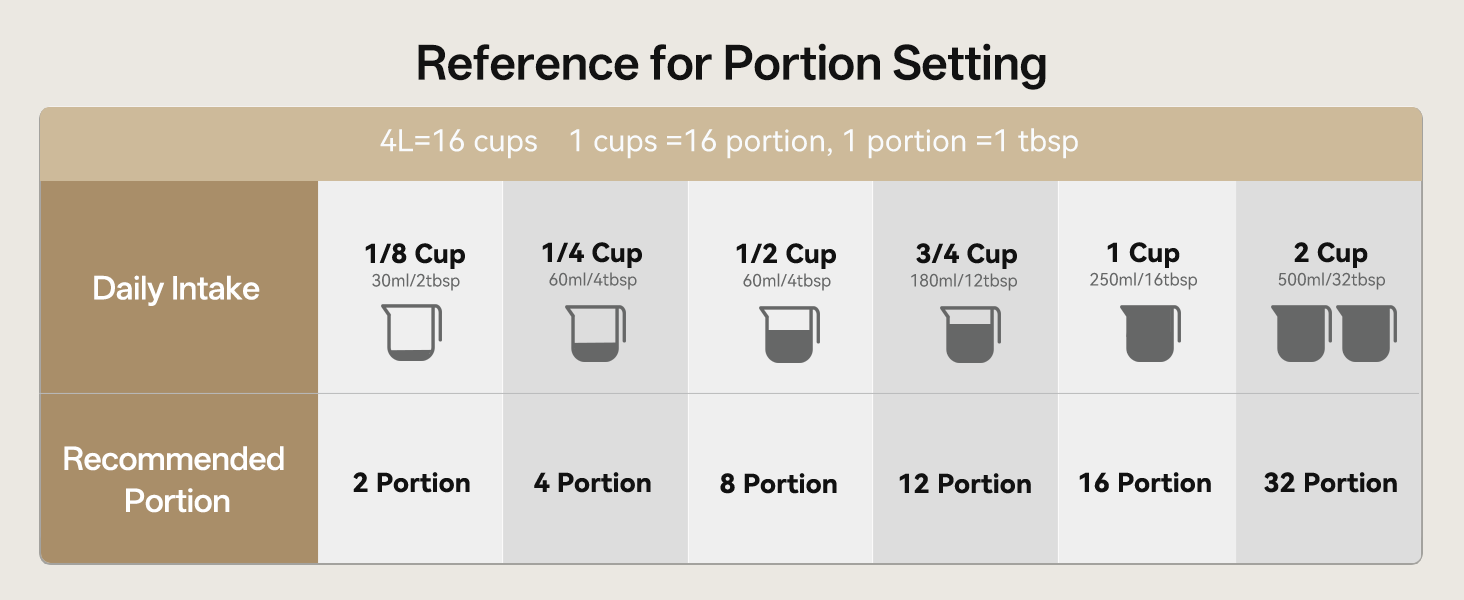Click the "30ml/2tbsp" label
The width and height of the screenshot is (1464, 600).
pyautogui.click(x=416, y=281)
